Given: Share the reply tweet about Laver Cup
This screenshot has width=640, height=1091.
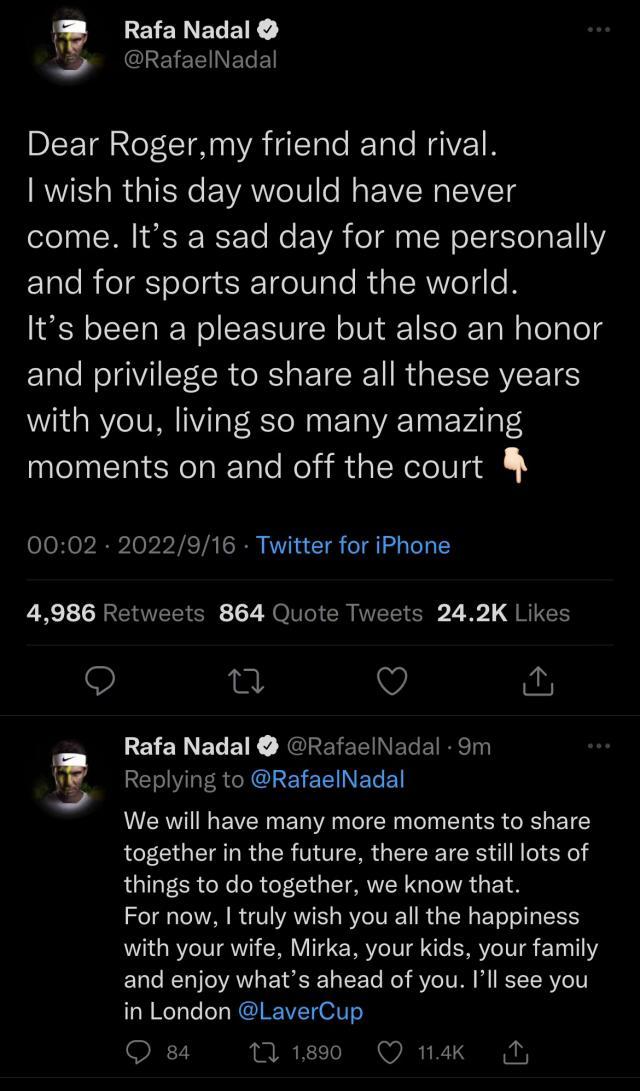Looking at the screenshot, I should pyautogui.click(x=516, y=1051).
